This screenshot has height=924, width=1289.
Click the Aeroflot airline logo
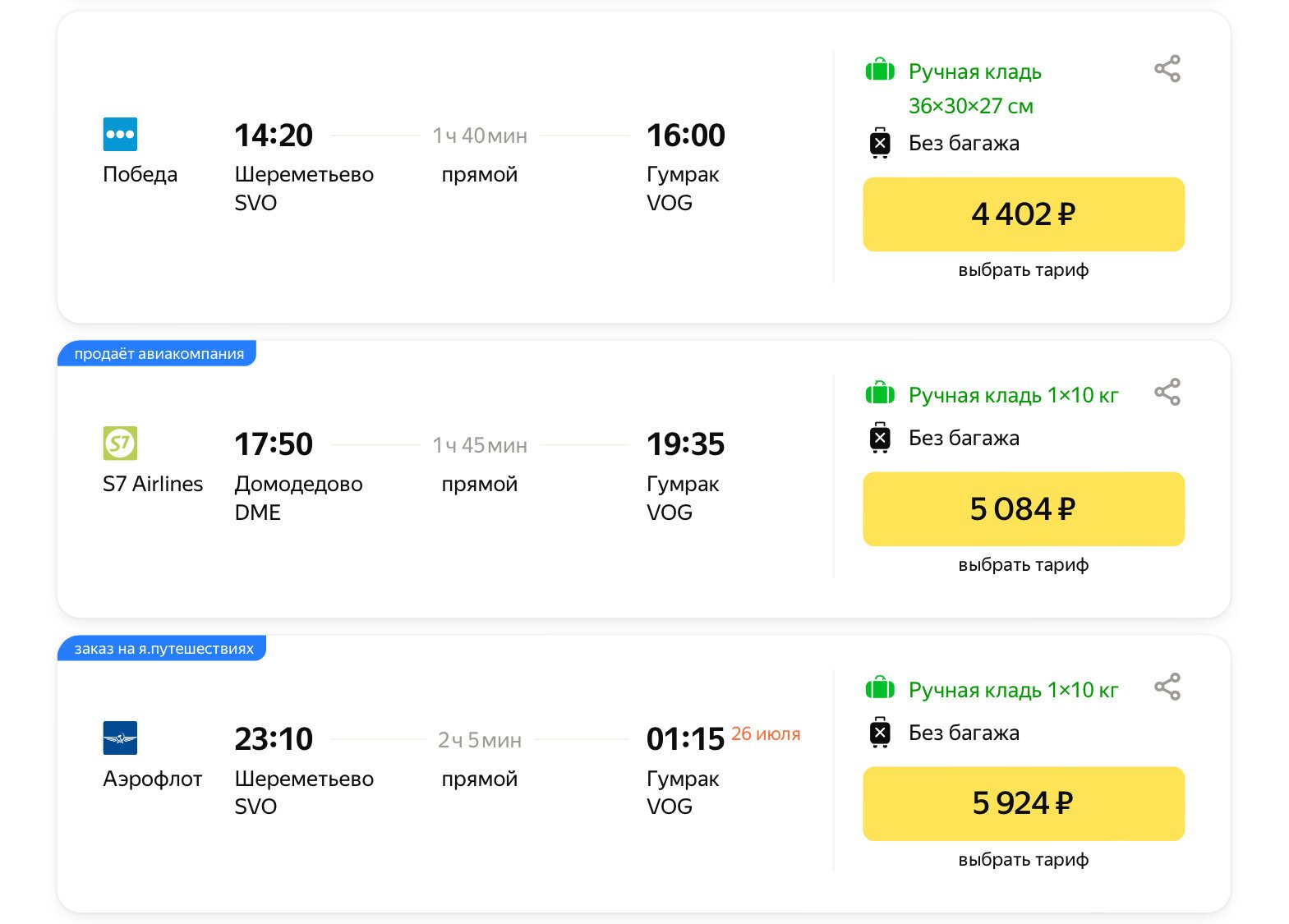coord(120,738)
